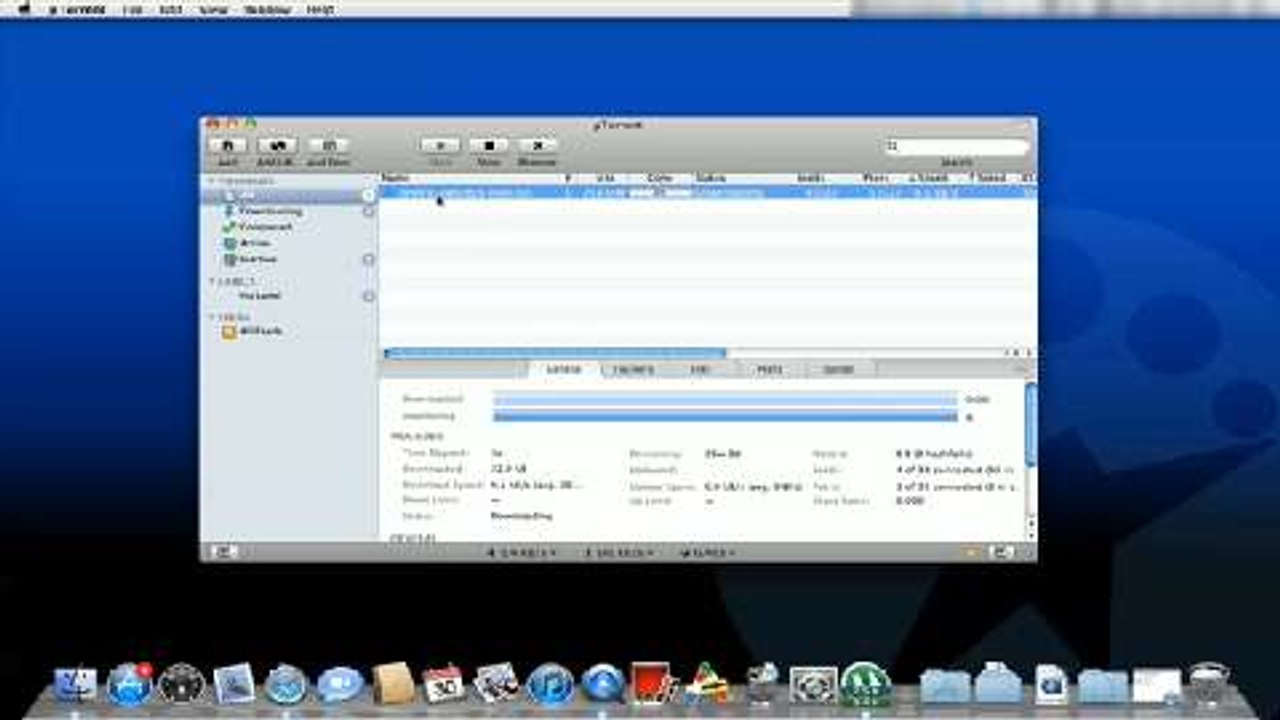Switch to the Trackers tab

633,369
